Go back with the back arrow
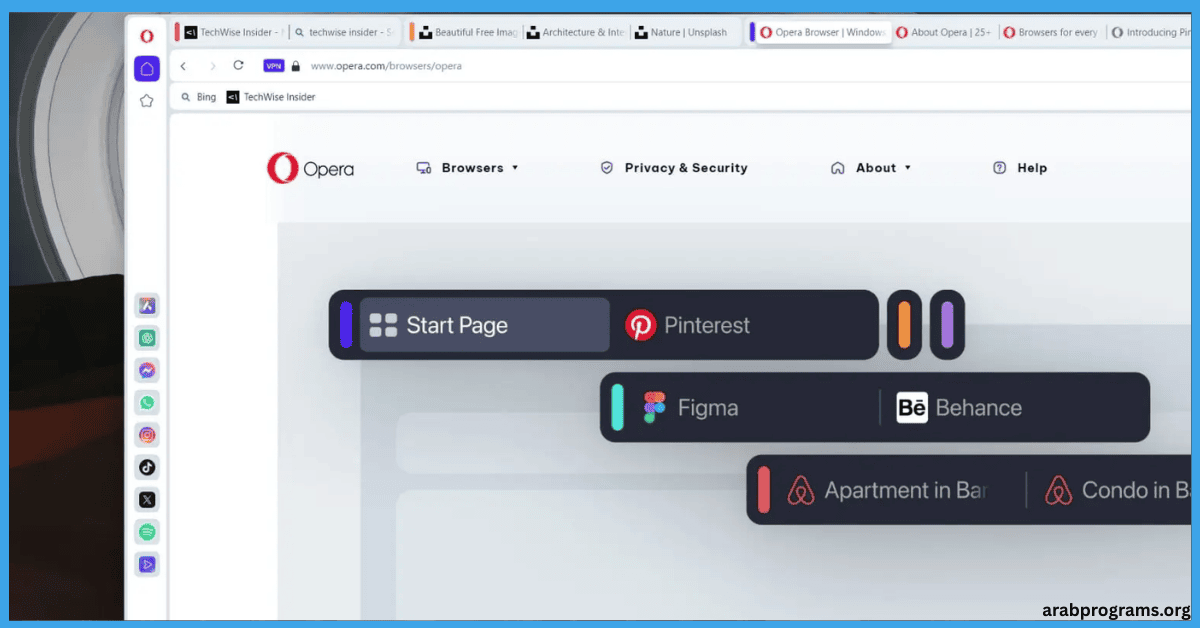This screenshot has width=1200, height=628. [x=183, y=66]
